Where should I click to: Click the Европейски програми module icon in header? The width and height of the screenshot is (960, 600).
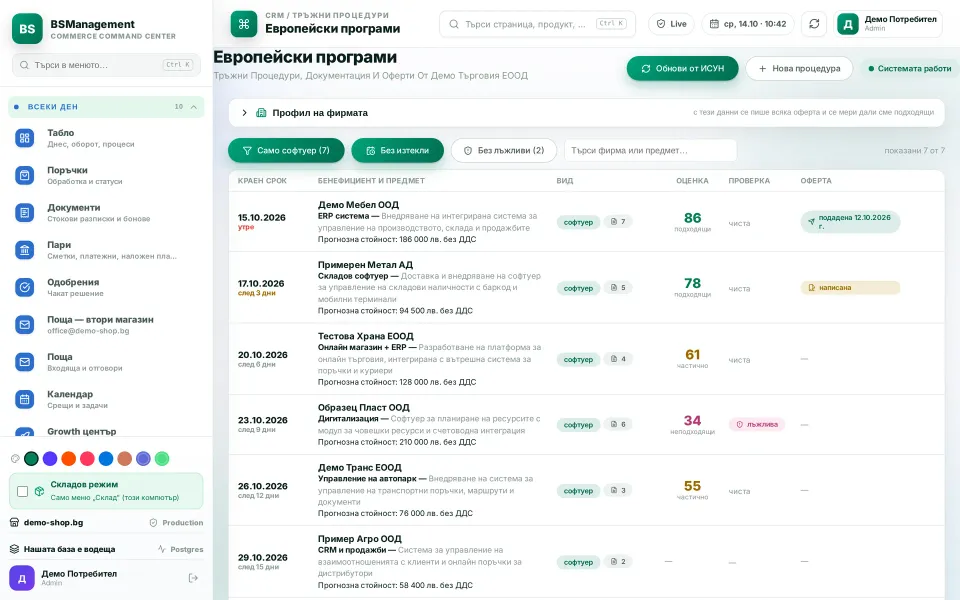pyautogui.click(x=244, y=24)
